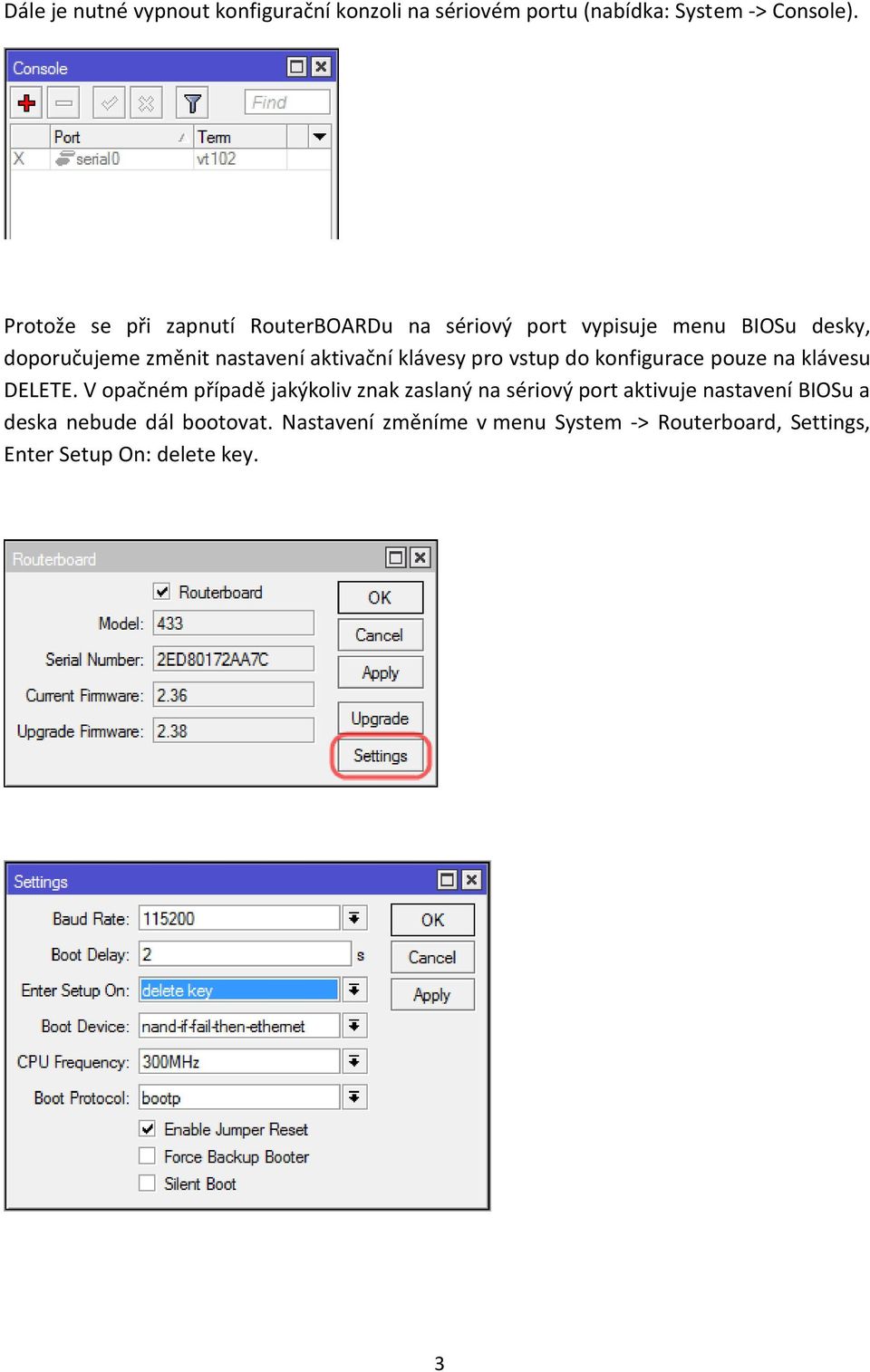Click the Upgrade Firmware field 2.38

tap(233, 731)
